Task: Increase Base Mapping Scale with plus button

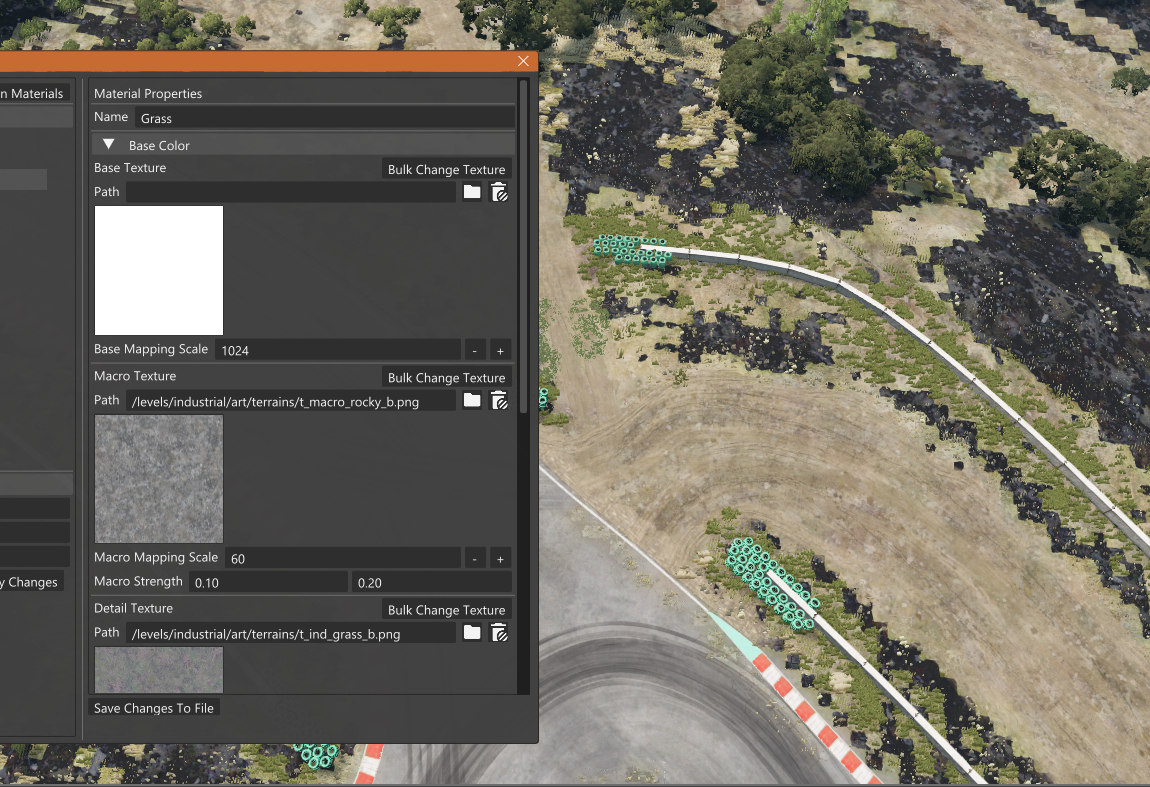Action: point(500,351)
